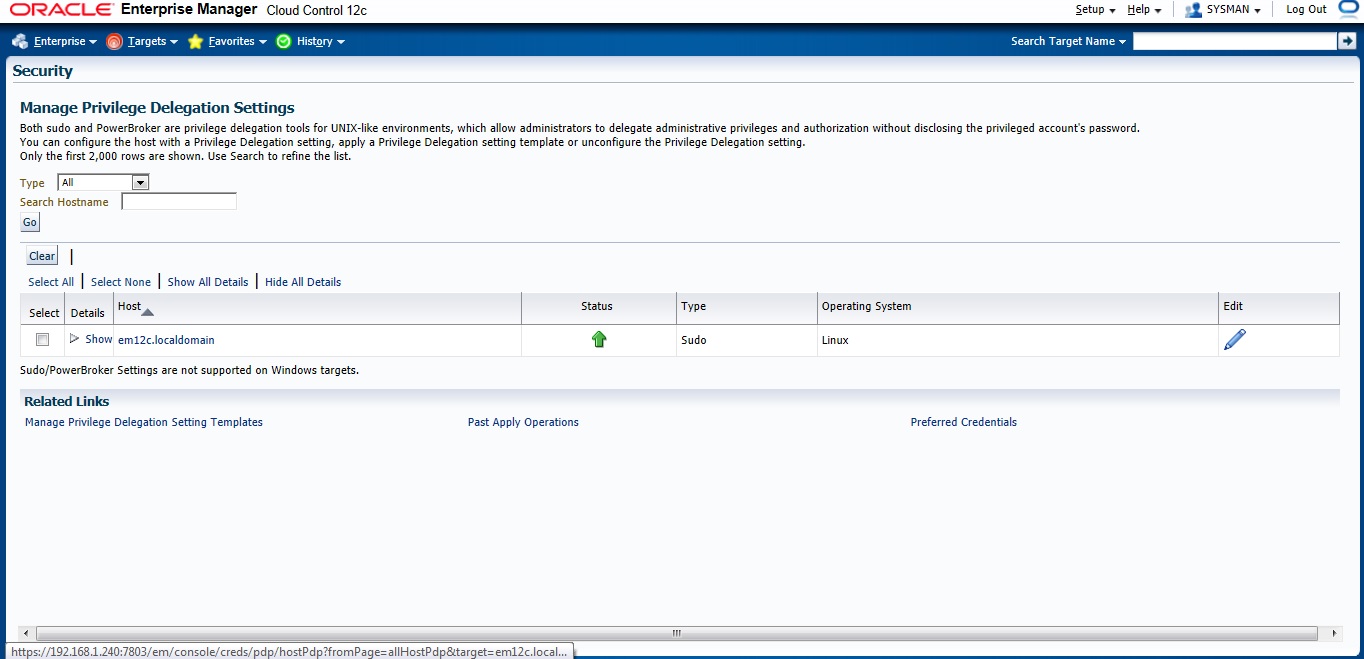This screenshot has height=659, width=1364.
Task: Open the Favorites menu
Action: coord(238,41)
